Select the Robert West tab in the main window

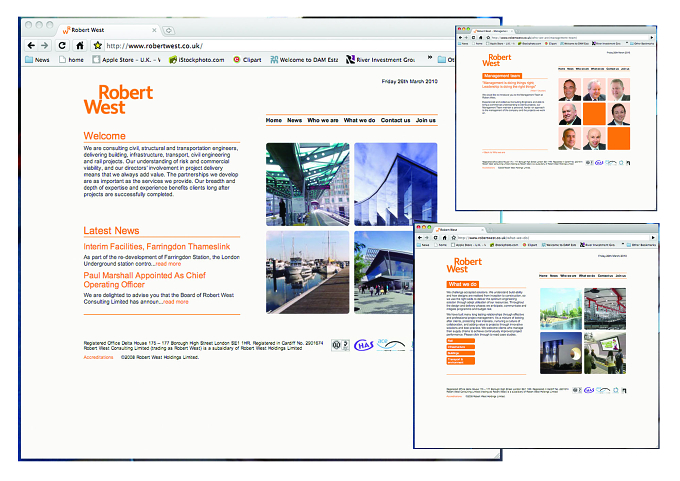tap(106, 30)
